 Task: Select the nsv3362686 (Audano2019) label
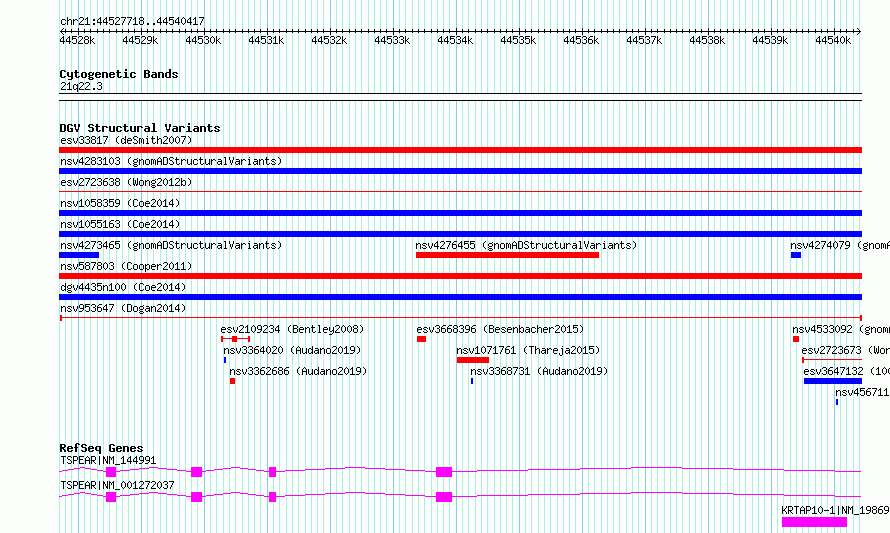pos(298,371)
